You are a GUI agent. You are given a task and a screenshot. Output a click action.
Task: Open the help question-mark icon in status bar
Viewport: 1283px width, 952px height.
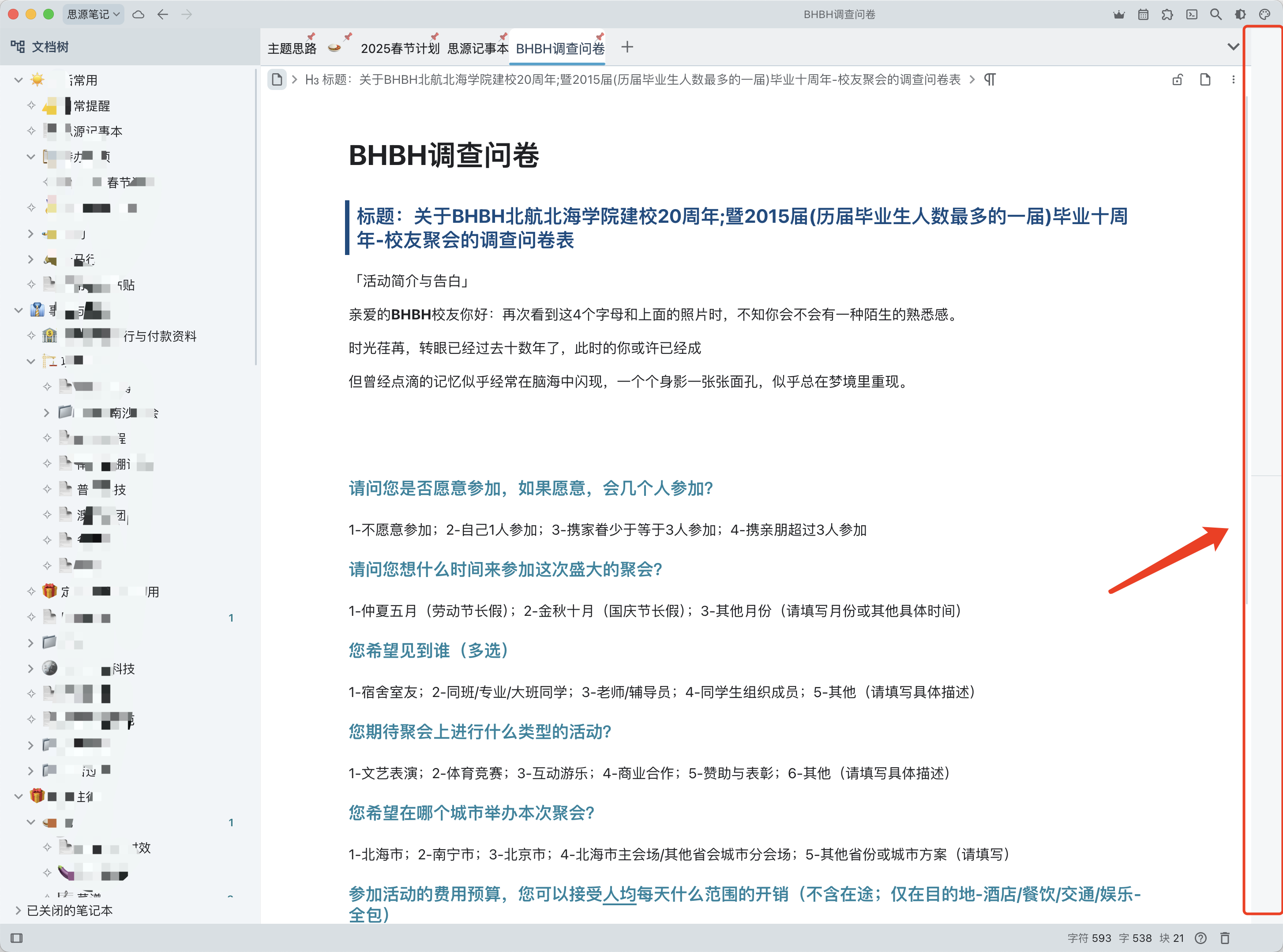[1200, 937]
